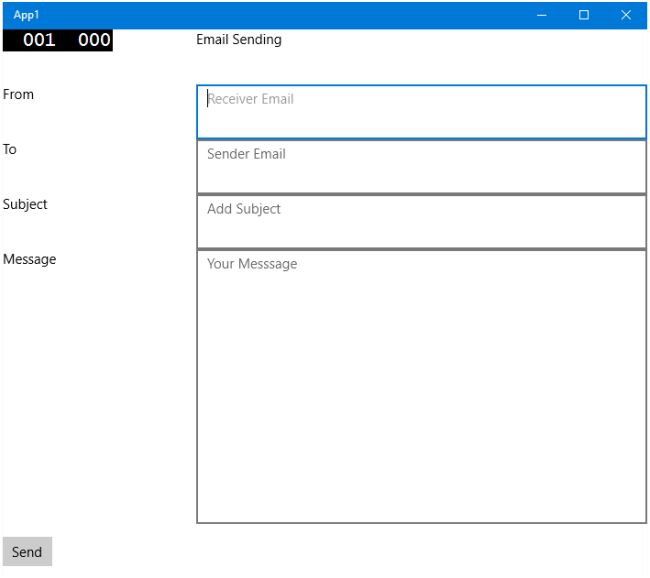
Task: Click the Message label
Action: click(x=29, y=259)
